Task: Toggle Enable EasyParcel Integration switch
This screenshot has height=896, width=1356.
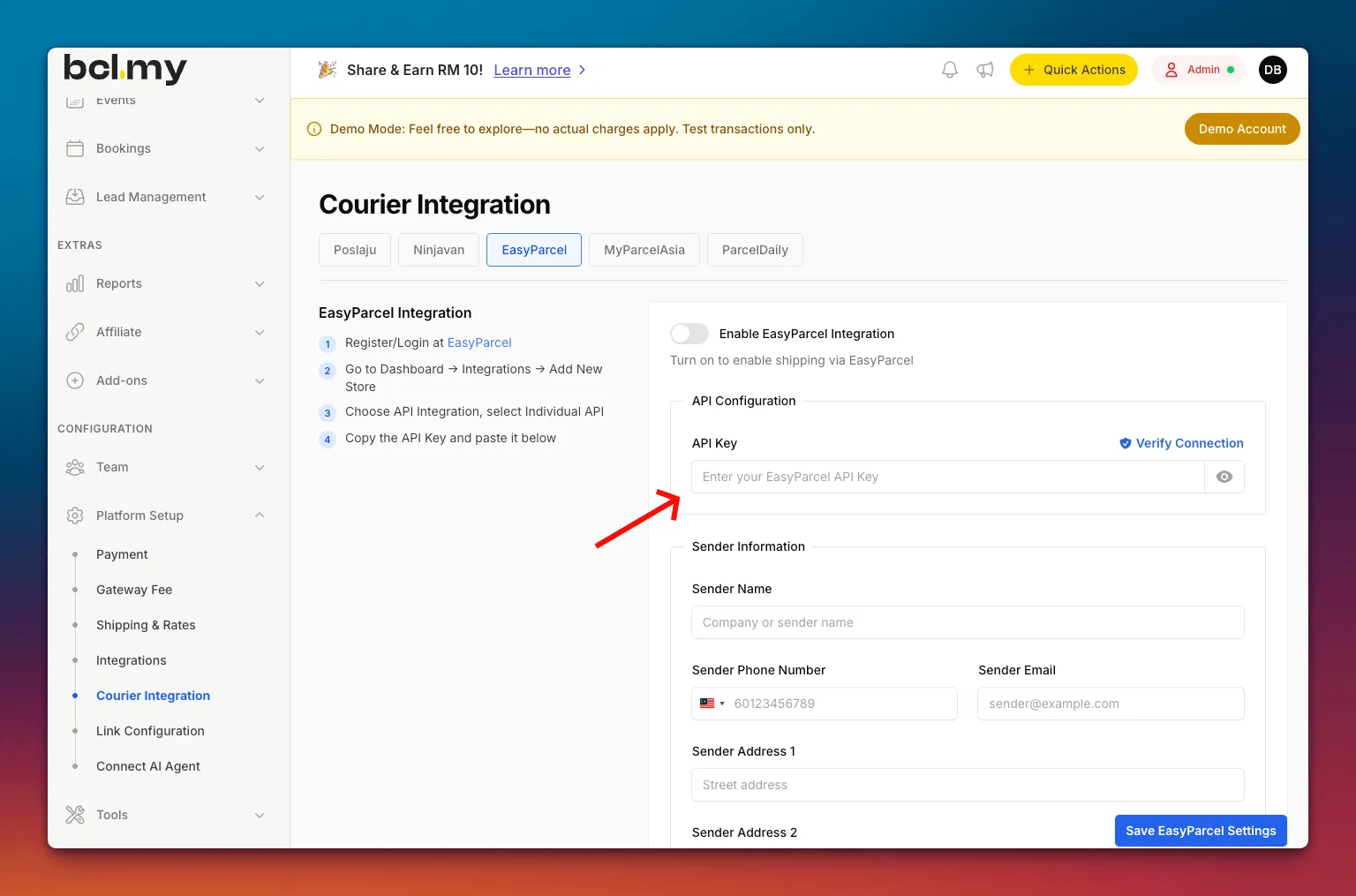Action: pyautogui.click(x=689, y=334)
